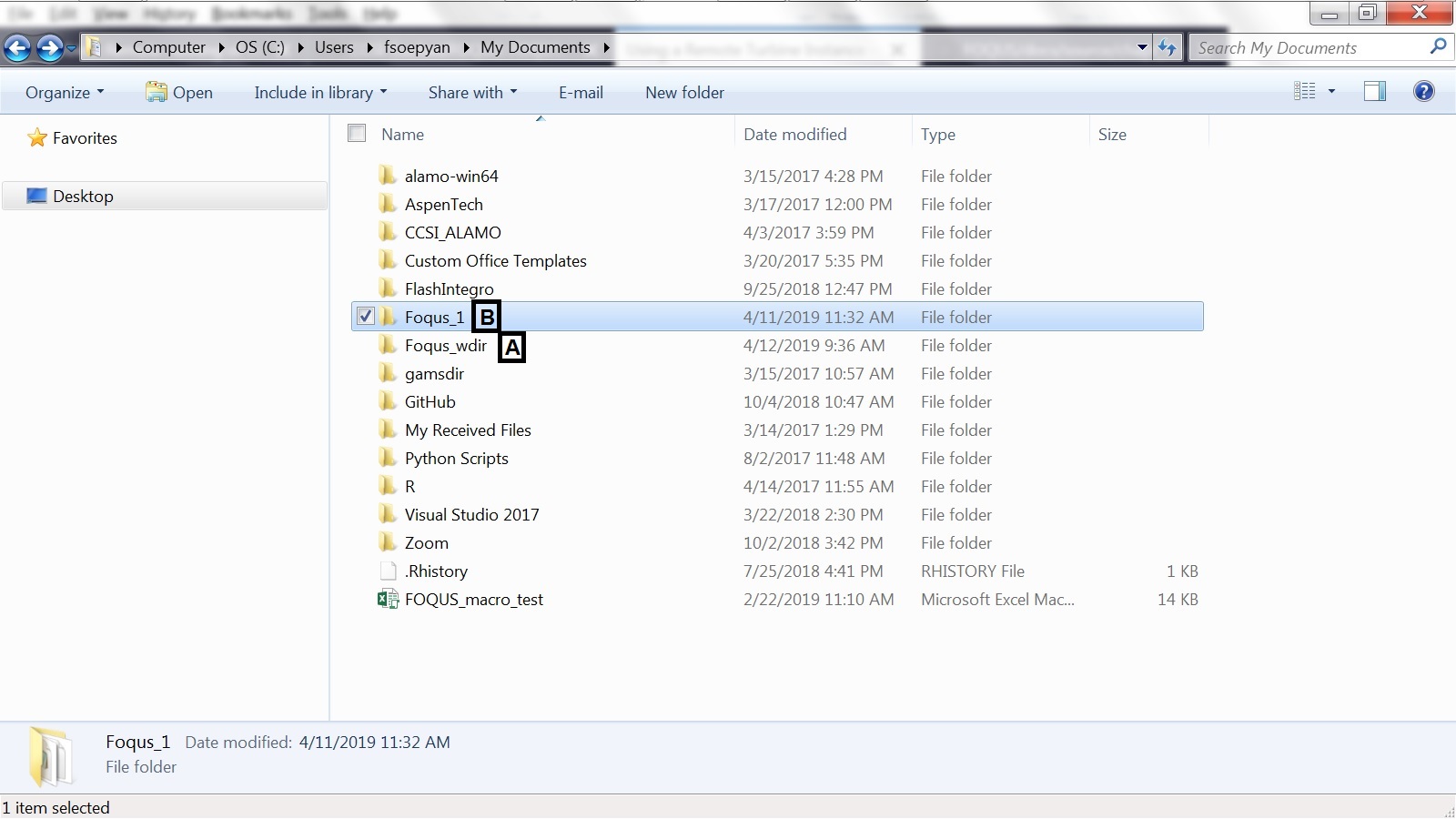Open the Organize dropdown menu
Viewport: 1456px width, 819px height.
pyautogui.click(x=63, y=92)
